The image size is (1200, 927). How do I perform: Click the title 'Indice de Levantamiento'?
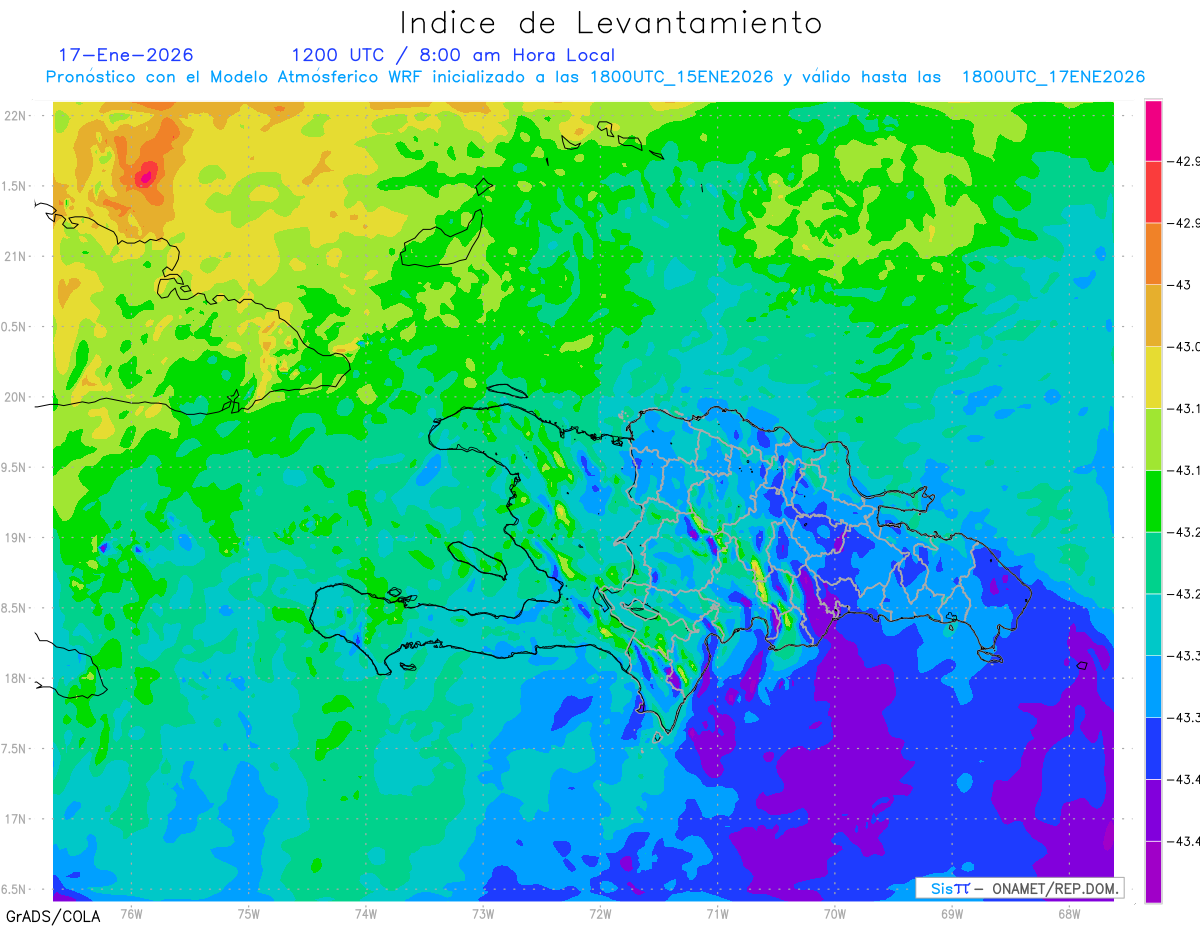[611, 23]
